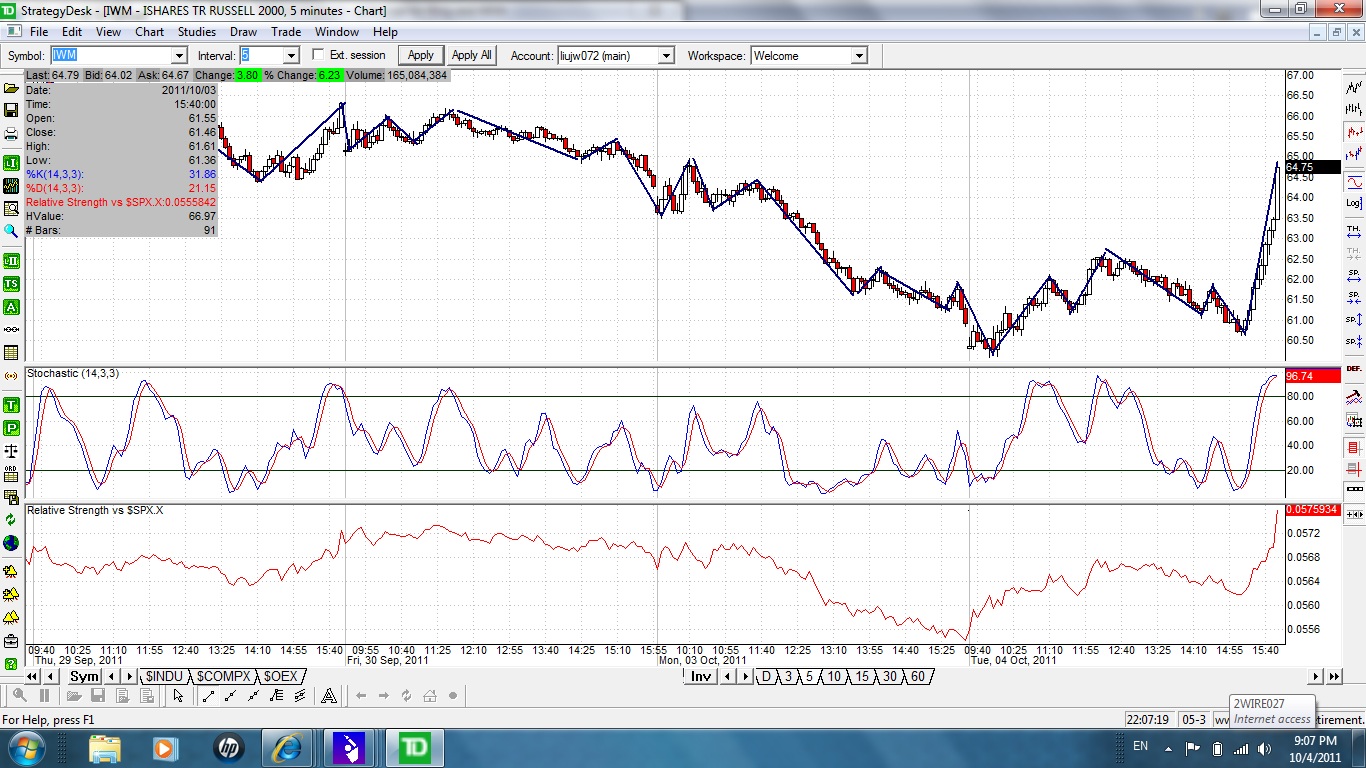Open the Draw menu

[x=244, y=32]
